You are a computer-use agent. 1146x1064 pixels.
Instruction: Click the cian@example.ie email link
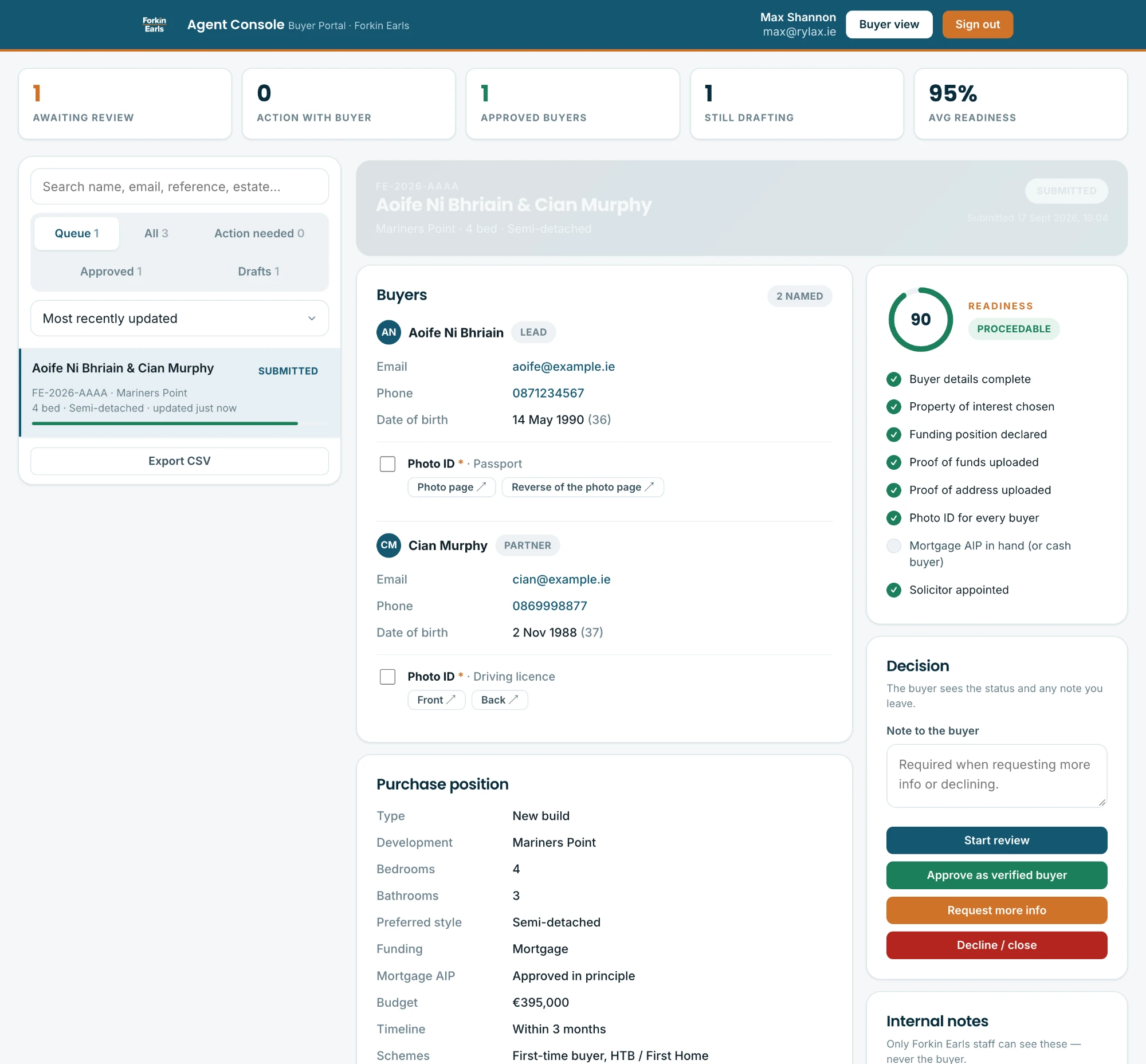pos(562,580)
